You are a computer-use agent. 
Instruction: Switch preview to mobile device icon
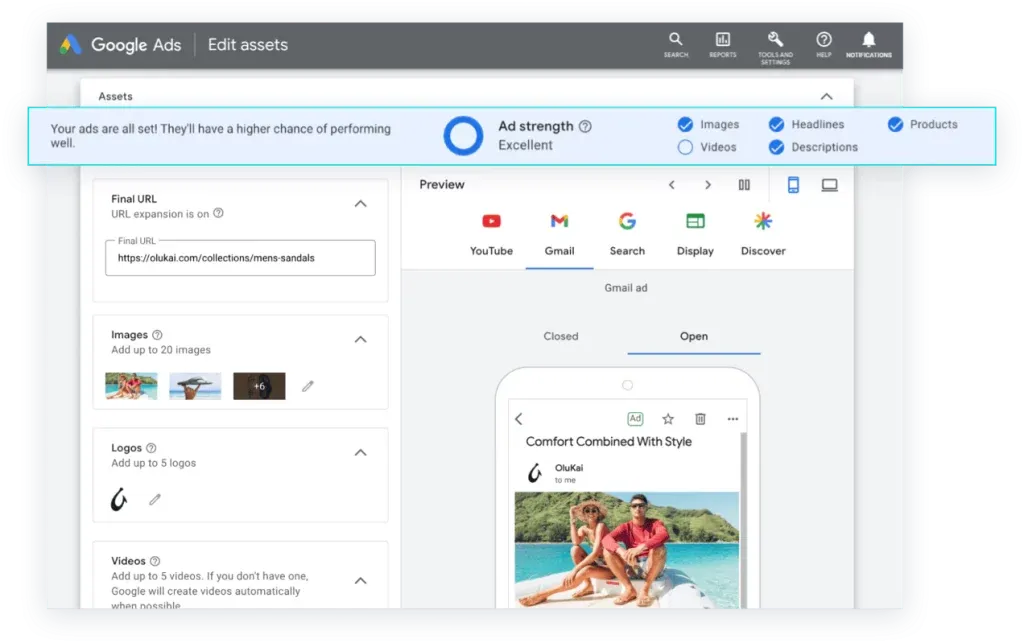(793, 185)
